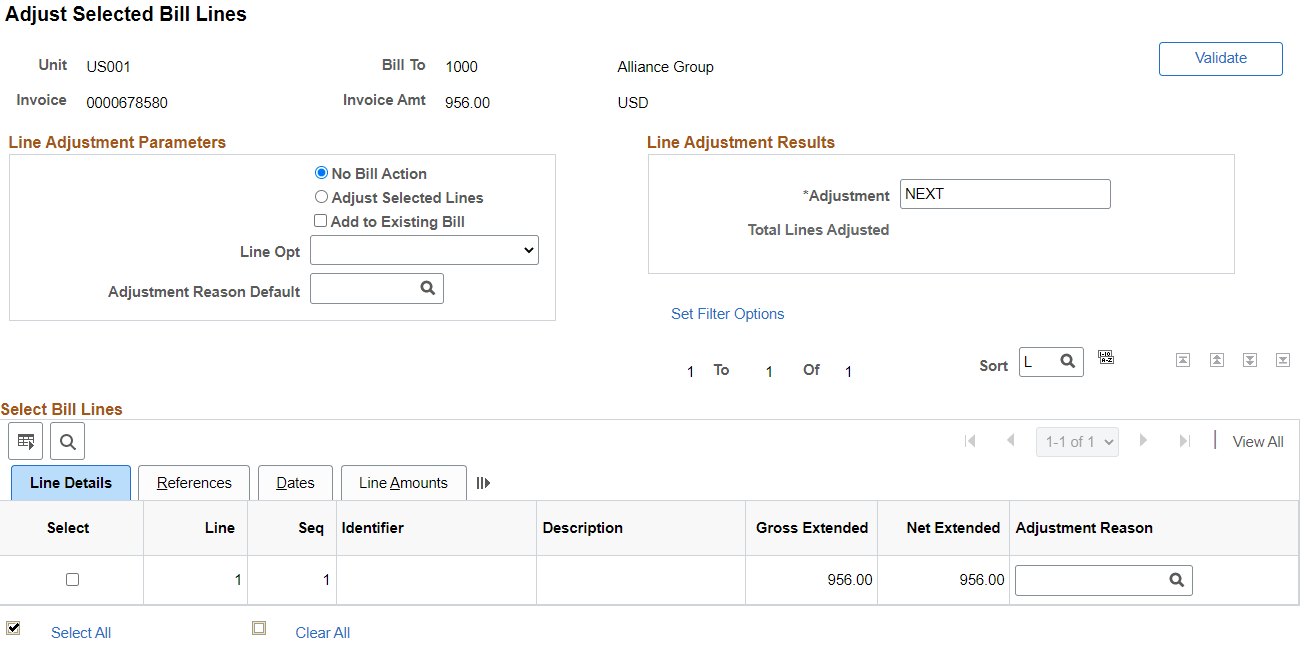
Task: Click inside the Adjustment field showing NEXT
Action: point(1004,193)
